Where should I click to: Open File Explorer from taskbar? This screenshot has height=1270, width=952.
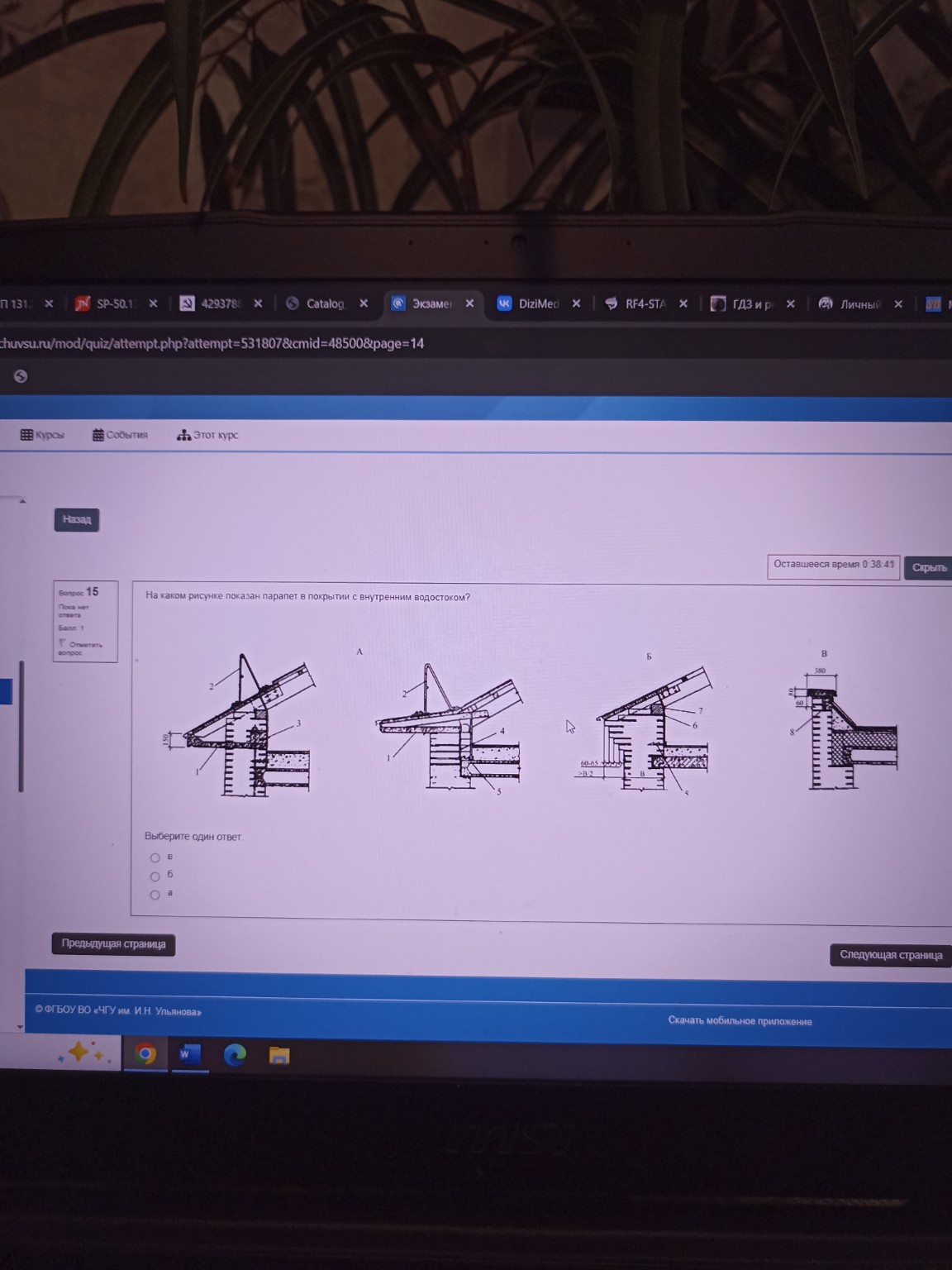tap(279, 1056)
